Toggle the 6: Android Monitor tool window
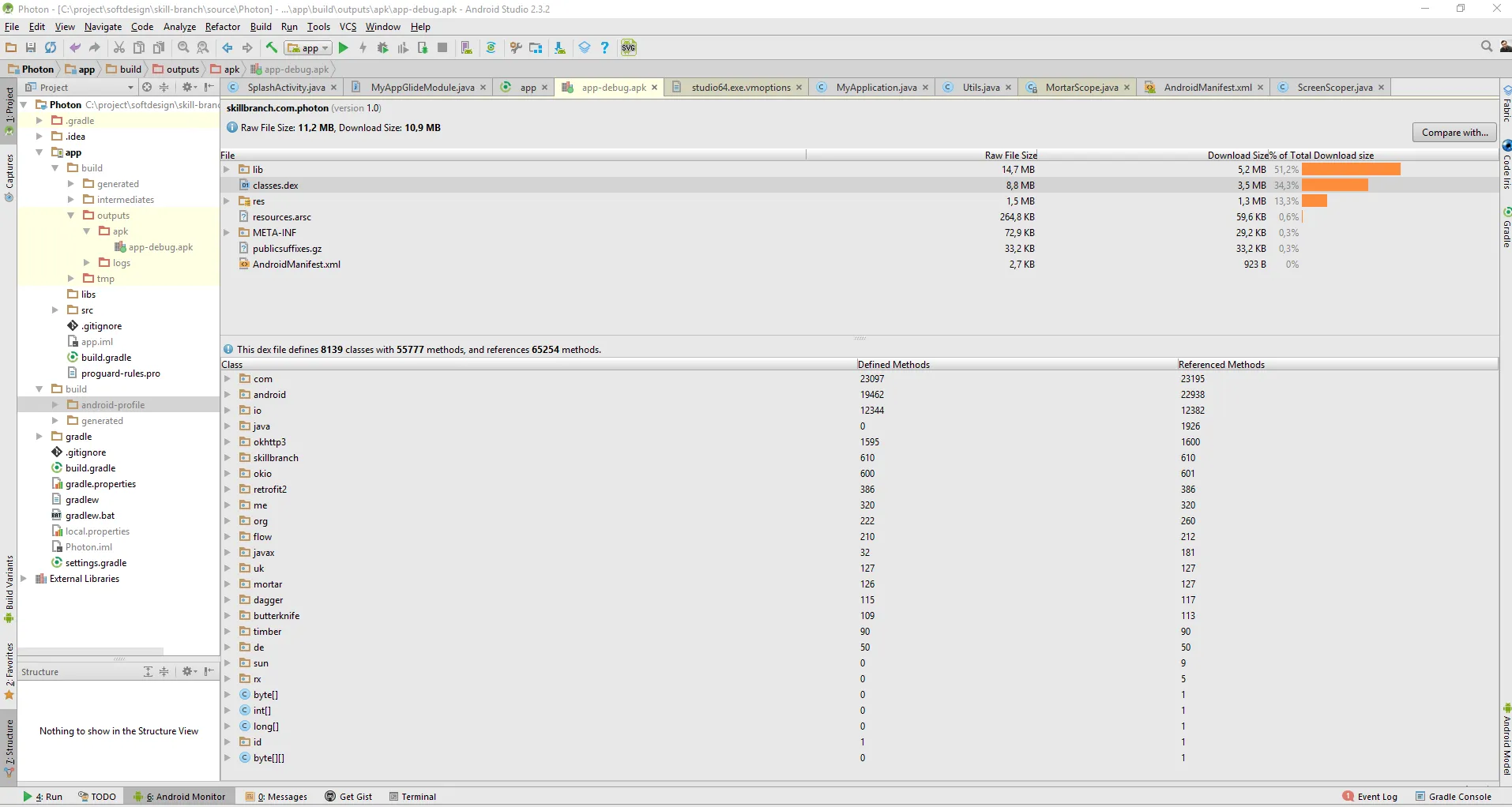This screenshot has height=807, width=1512. point(180,797)
